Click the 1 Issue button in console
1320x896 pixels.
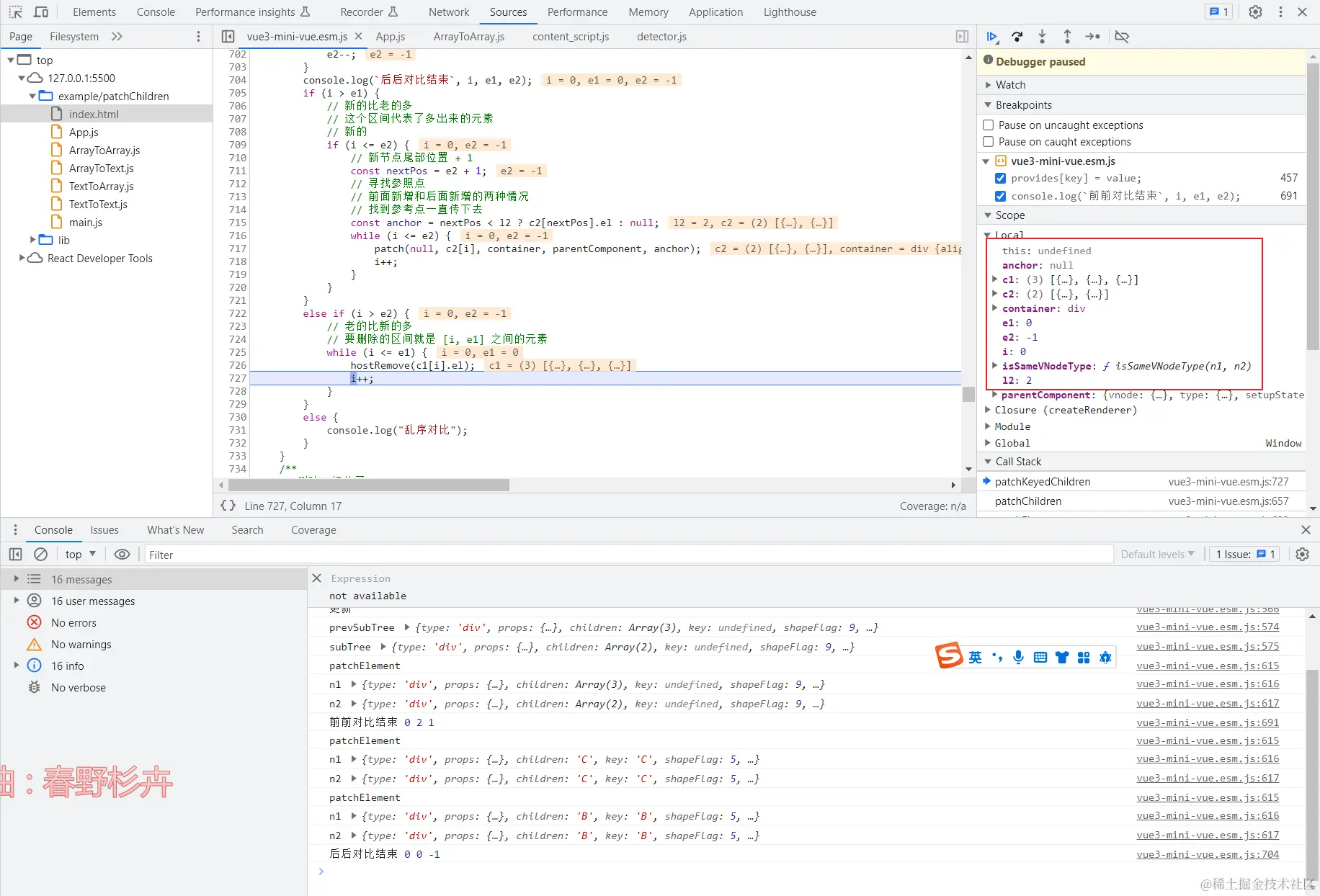[x=1244, y=554]
